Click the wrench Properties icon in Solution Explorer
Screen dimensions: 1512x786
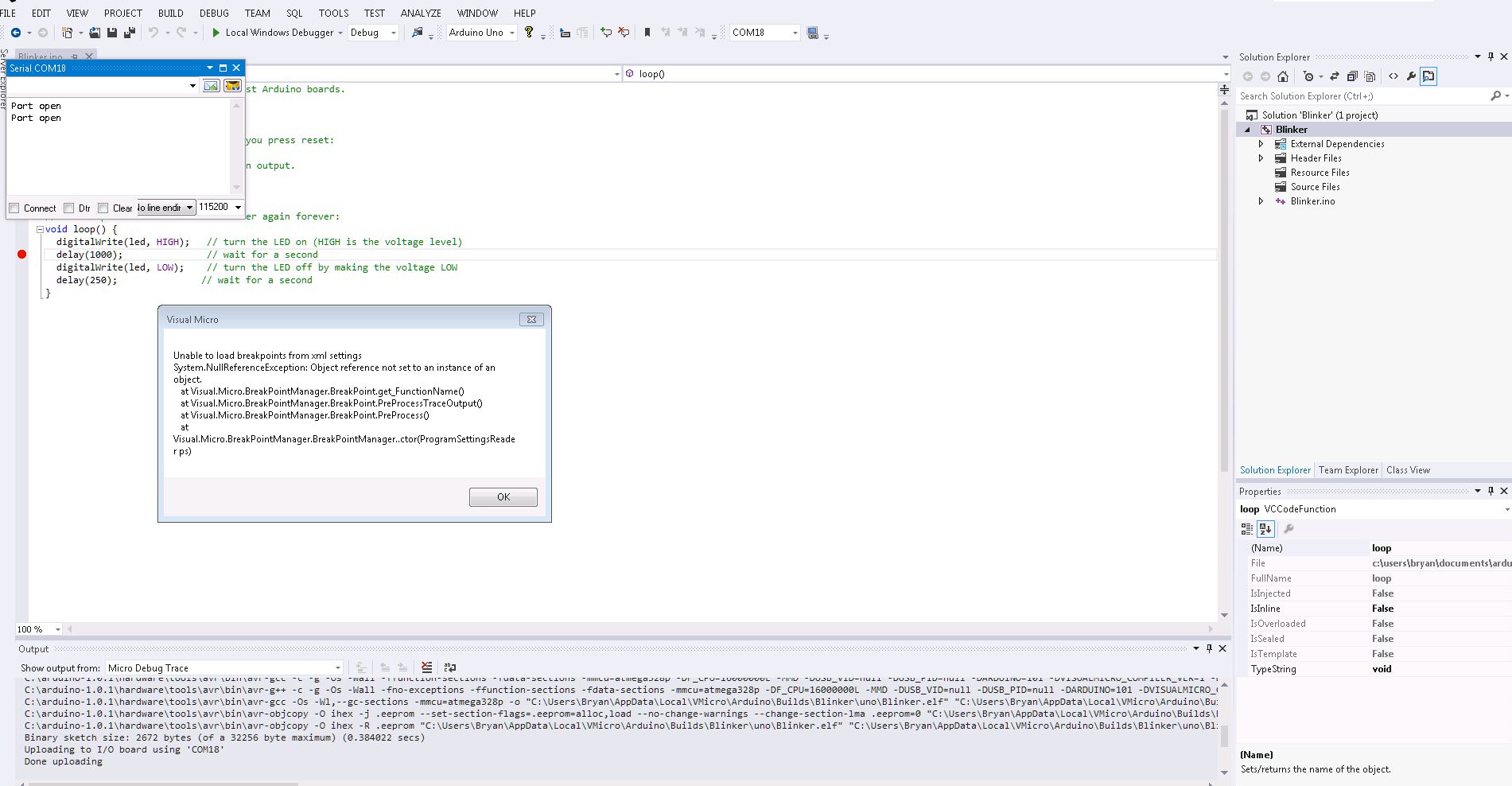click(1411, 76)
